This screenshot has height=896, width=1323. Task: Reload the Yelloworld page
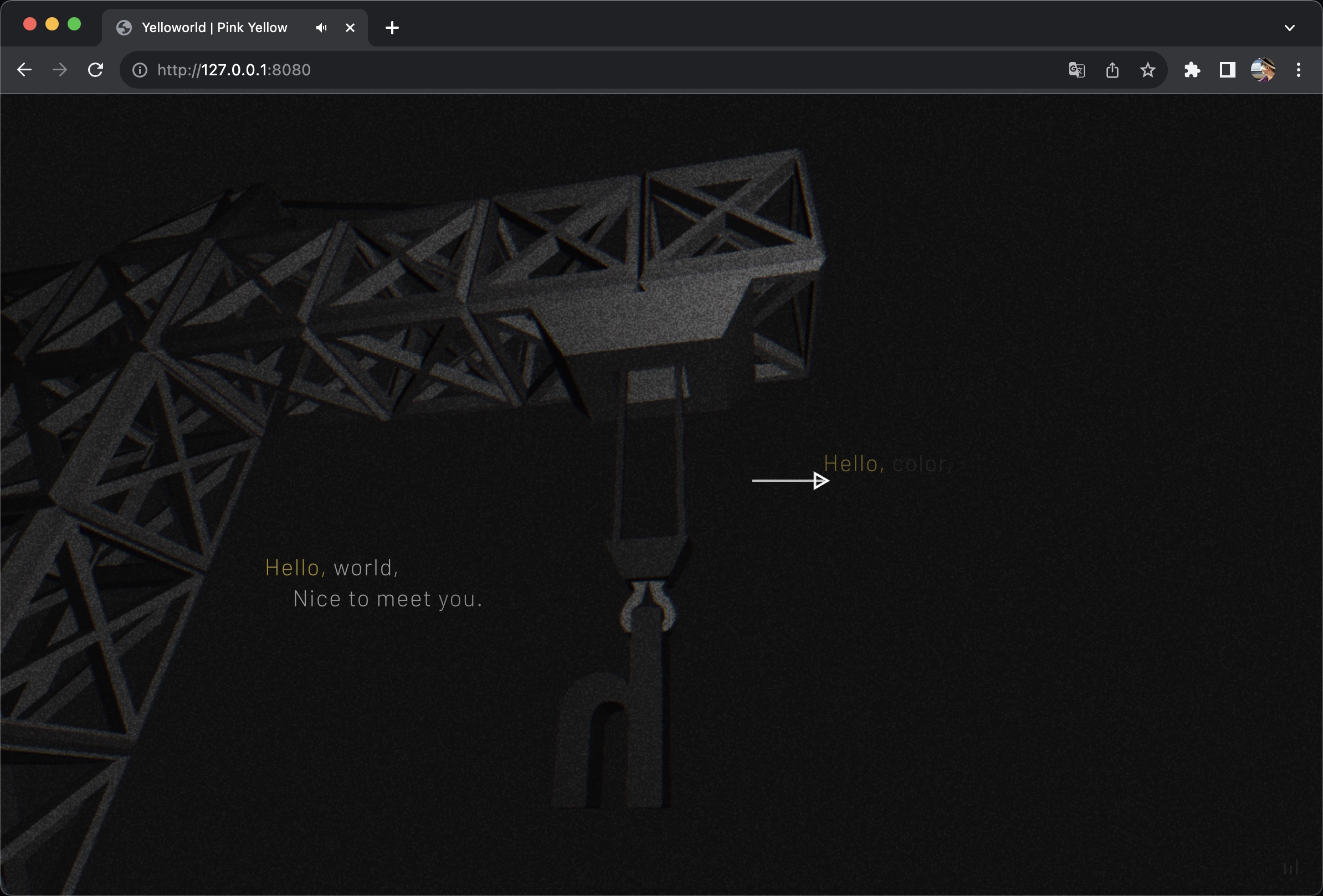coord(96,70)
